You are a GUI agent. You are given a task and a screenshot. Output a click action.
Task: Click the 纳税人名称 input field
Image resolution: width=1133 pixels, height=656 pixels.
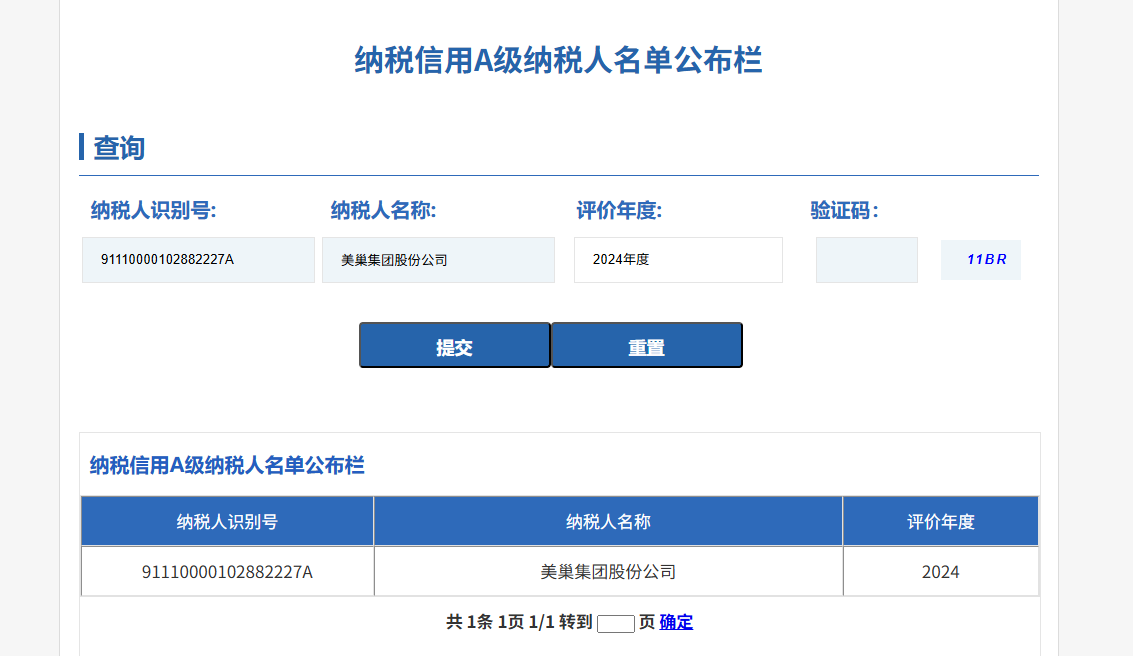coord(438,260)
